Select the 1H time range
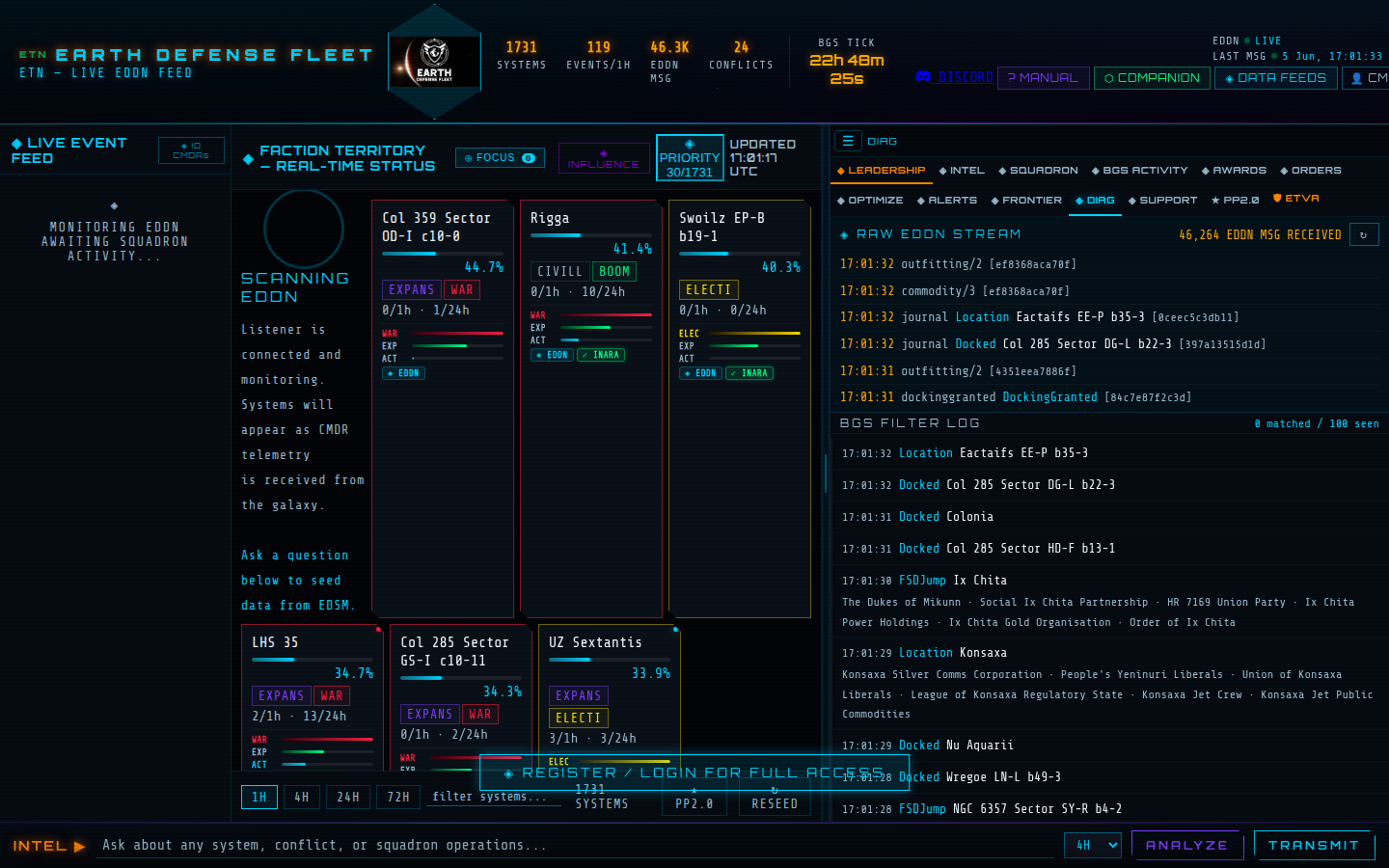Viewport: 1389px width, 868px height. pos(259,797)
